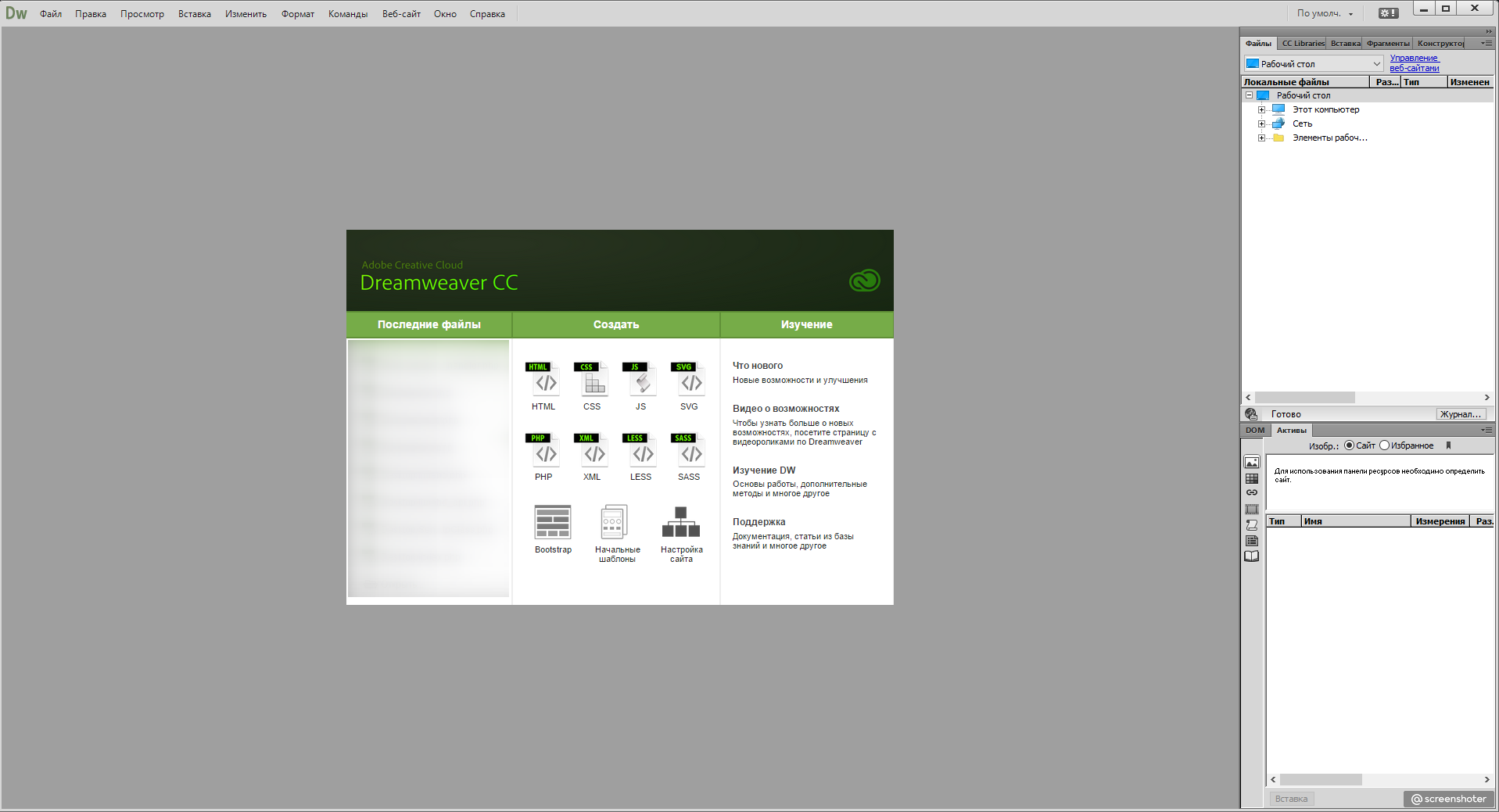Open the Assets panel options menu
1499x812 pixels.
1486,430
